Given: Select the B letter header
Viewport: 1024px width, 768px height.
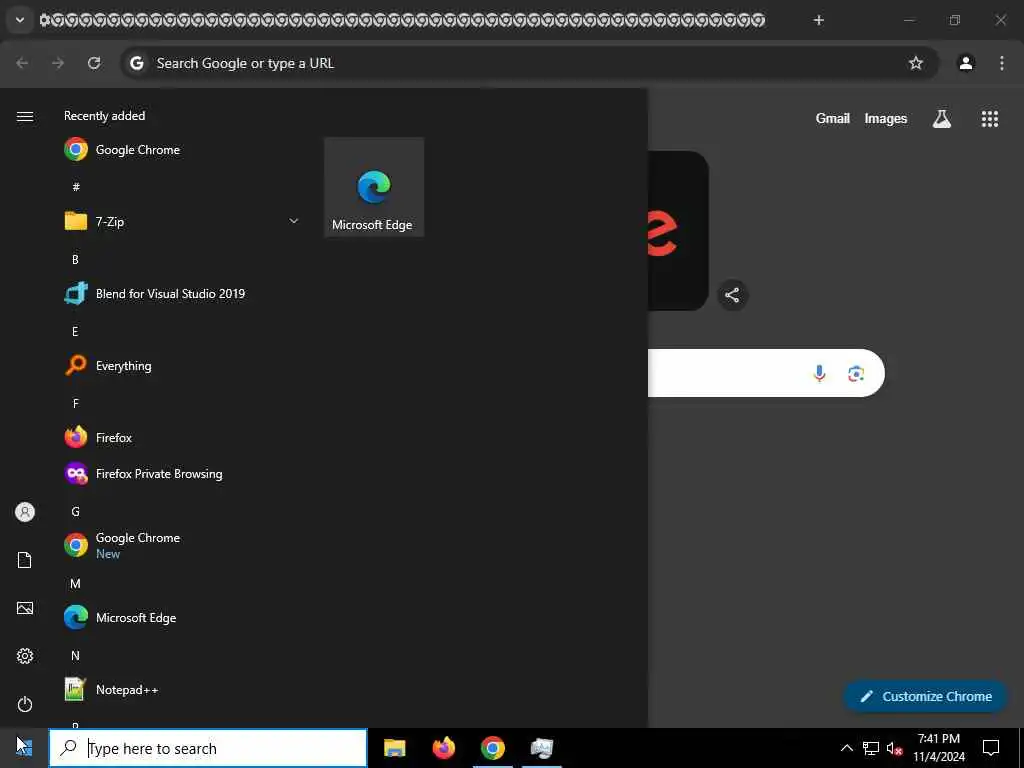Looking at the screenshot, I should click(75, 259).
